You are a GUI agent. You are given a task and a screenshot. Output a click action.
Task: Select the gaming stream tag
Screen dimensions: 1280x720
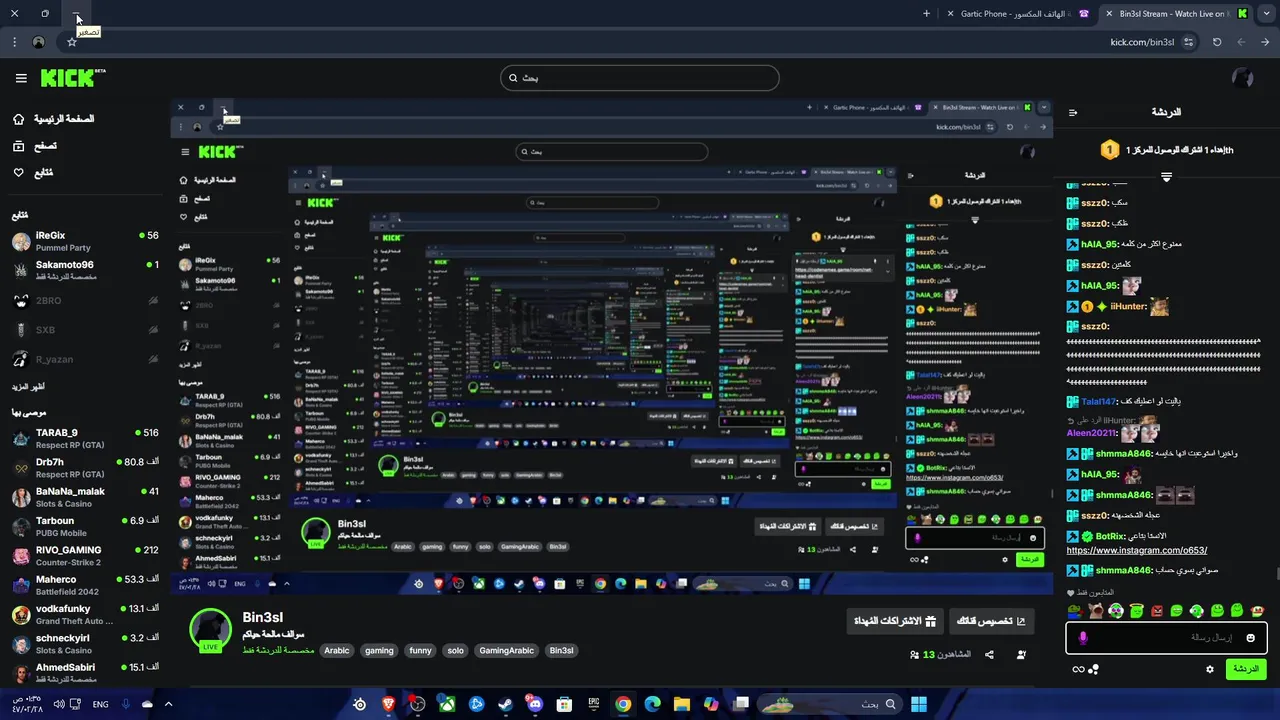pyautogui.click(x=379, y=651)
